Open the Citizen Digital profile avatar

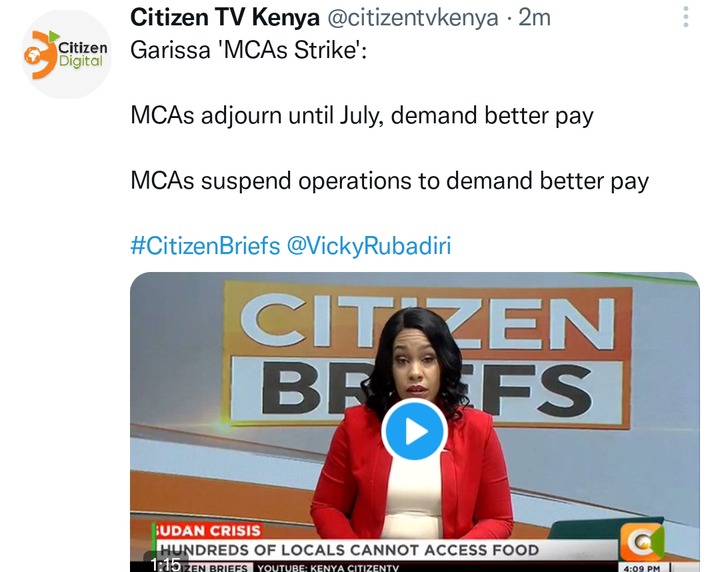(x=67, y=54)
